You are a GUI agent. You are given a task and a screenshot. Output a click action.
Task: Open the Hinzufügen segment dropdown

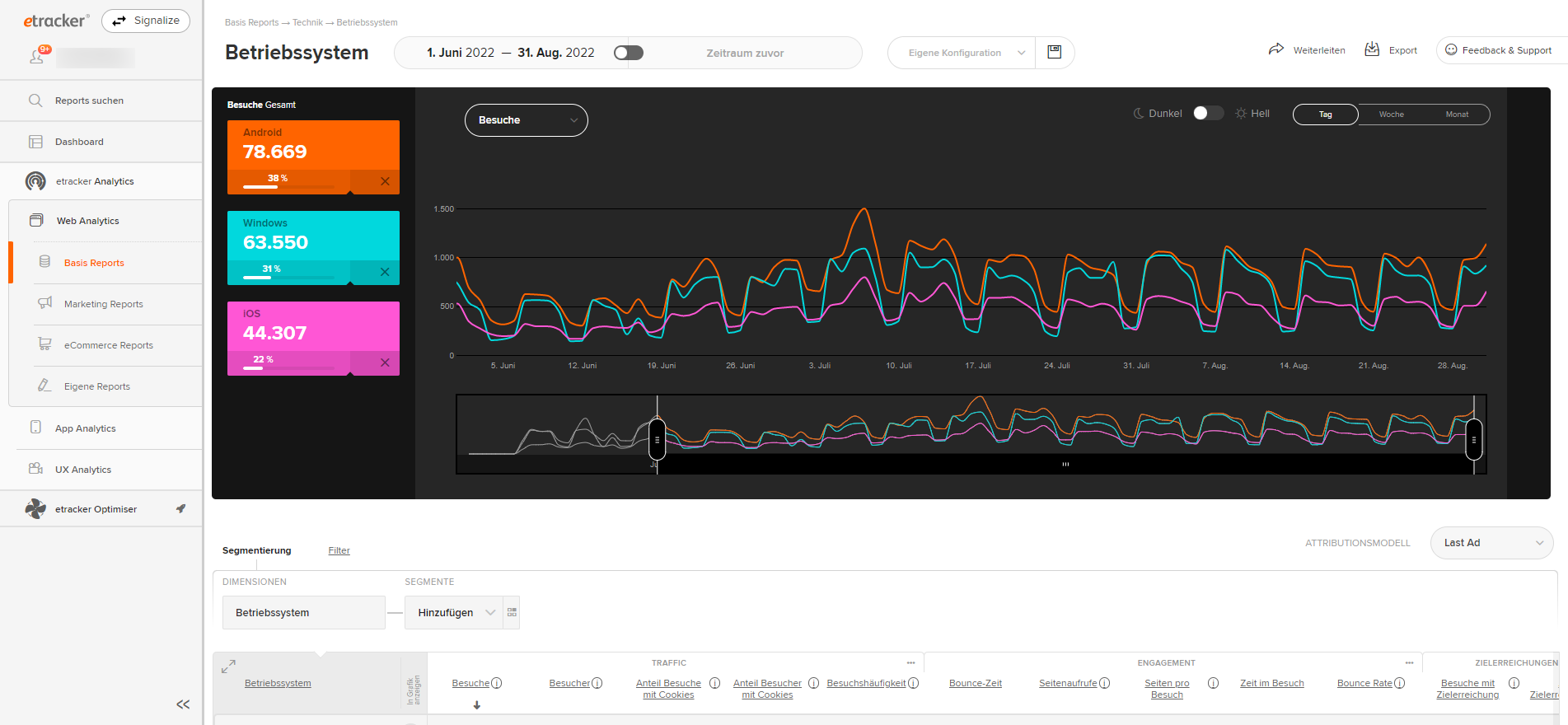453,612
